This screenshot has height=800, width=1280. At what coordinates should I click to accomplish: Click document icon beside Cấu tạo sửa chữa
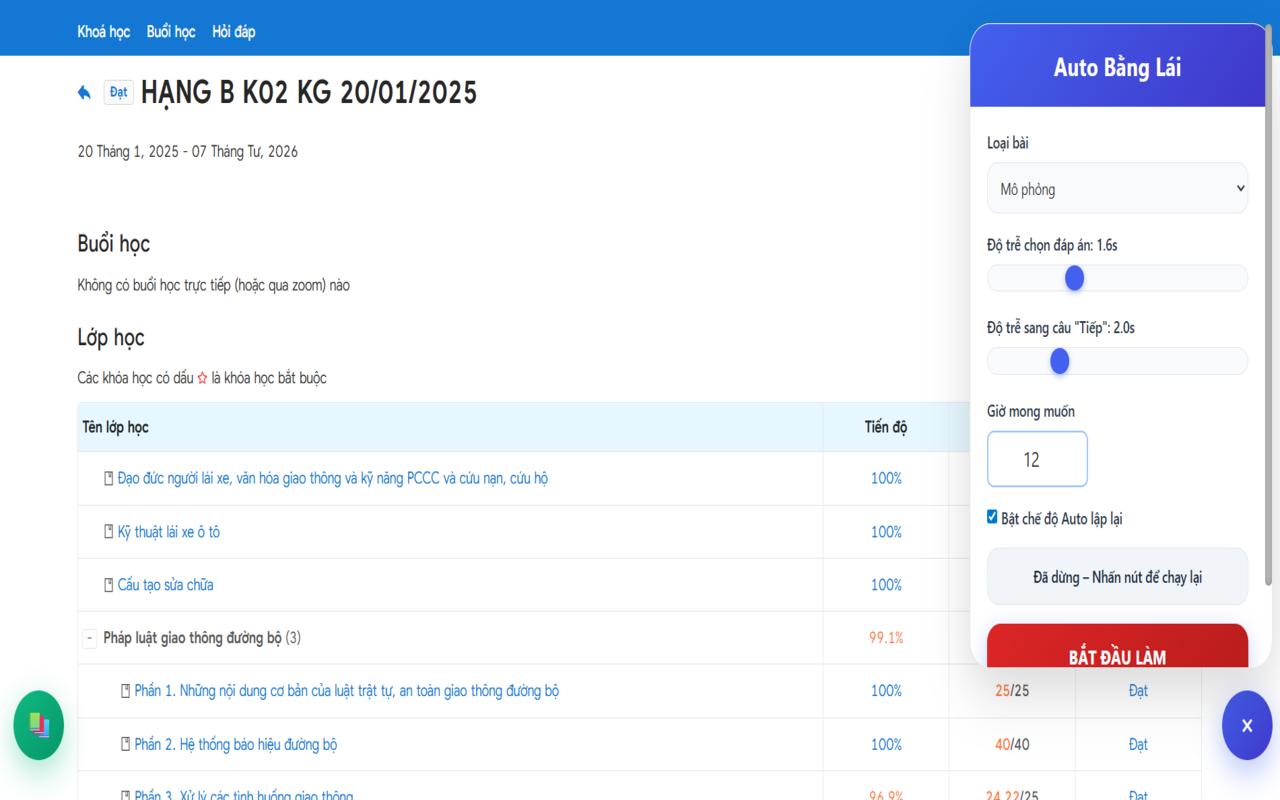coord(109,585)
